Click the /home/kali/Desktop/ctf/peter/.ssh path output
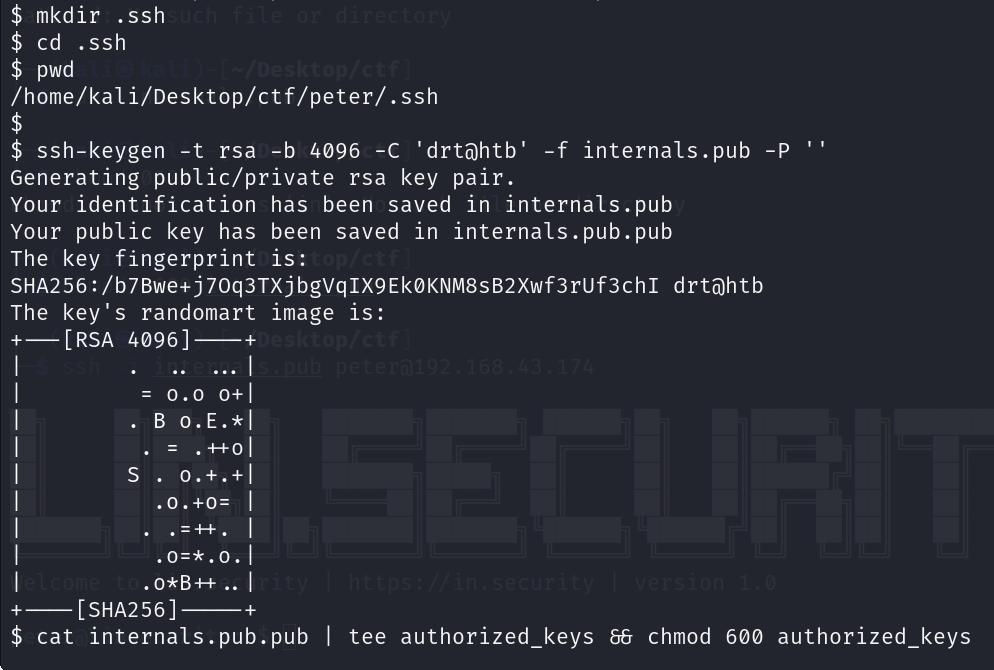 click(x=224, y=97)
